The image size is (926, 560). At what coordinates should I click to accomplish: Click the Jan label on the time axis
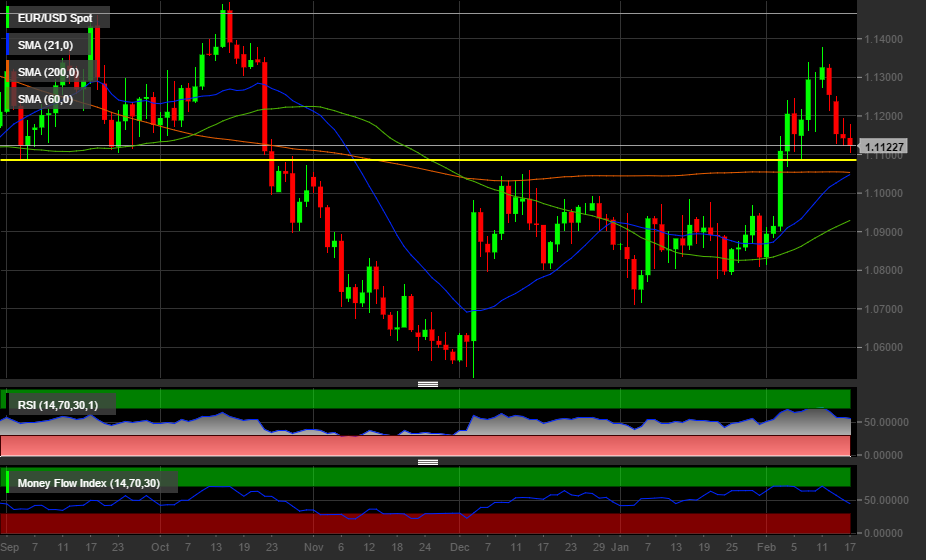pyautogui.click(x=620, y=548)
